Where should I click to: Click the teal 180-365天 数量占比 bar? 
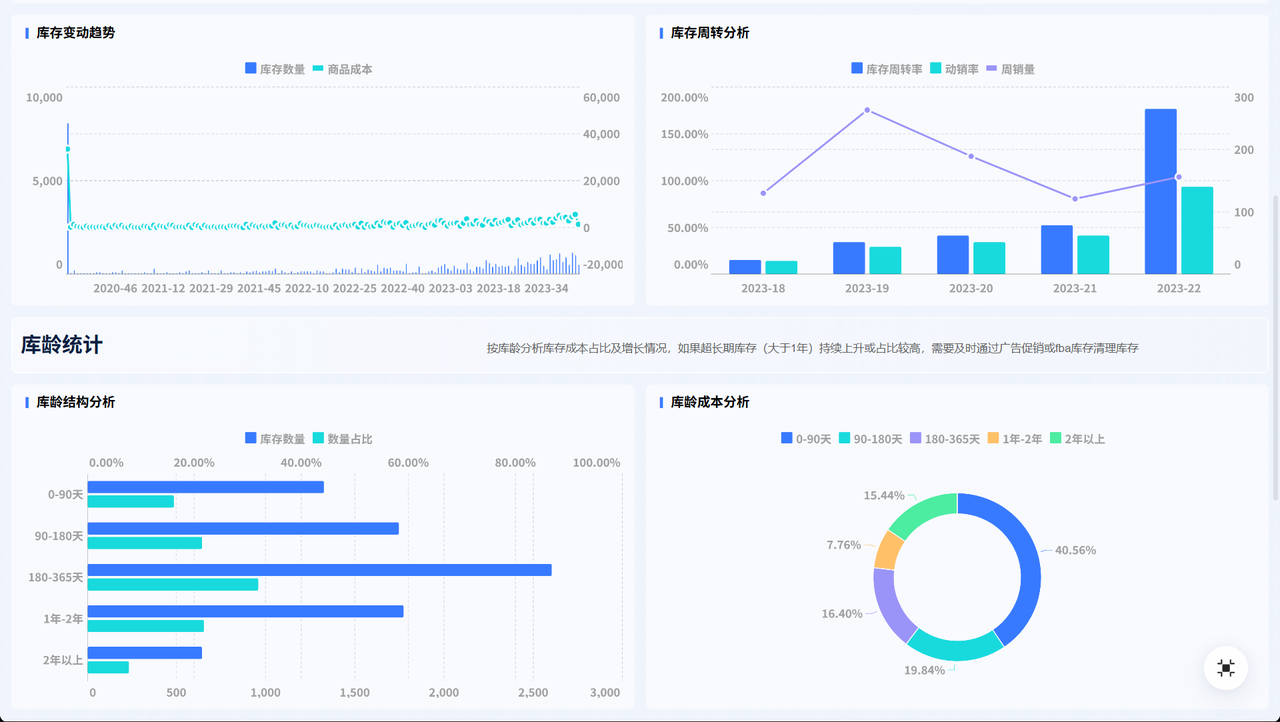173,584
